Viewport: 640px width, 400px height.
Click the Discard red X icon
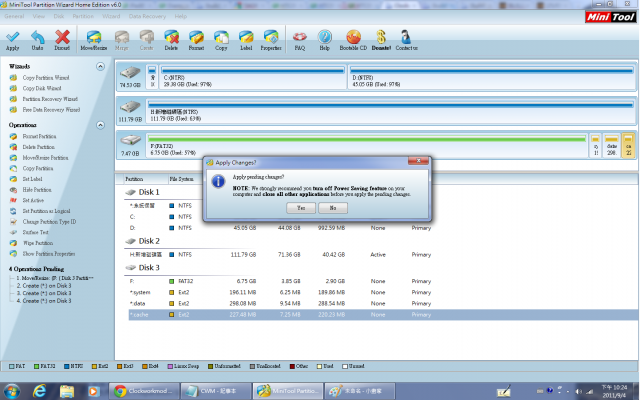click(x=62, y=40)
